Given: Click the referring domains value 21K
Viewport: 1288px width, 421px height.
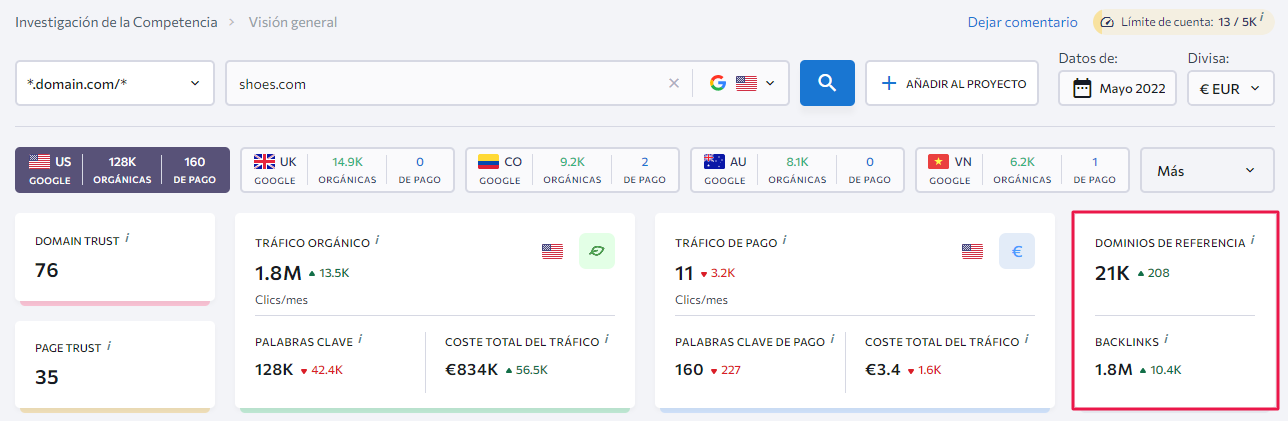Looking at the screenshot, I should pyautogui.click(x=1112, y=273).
